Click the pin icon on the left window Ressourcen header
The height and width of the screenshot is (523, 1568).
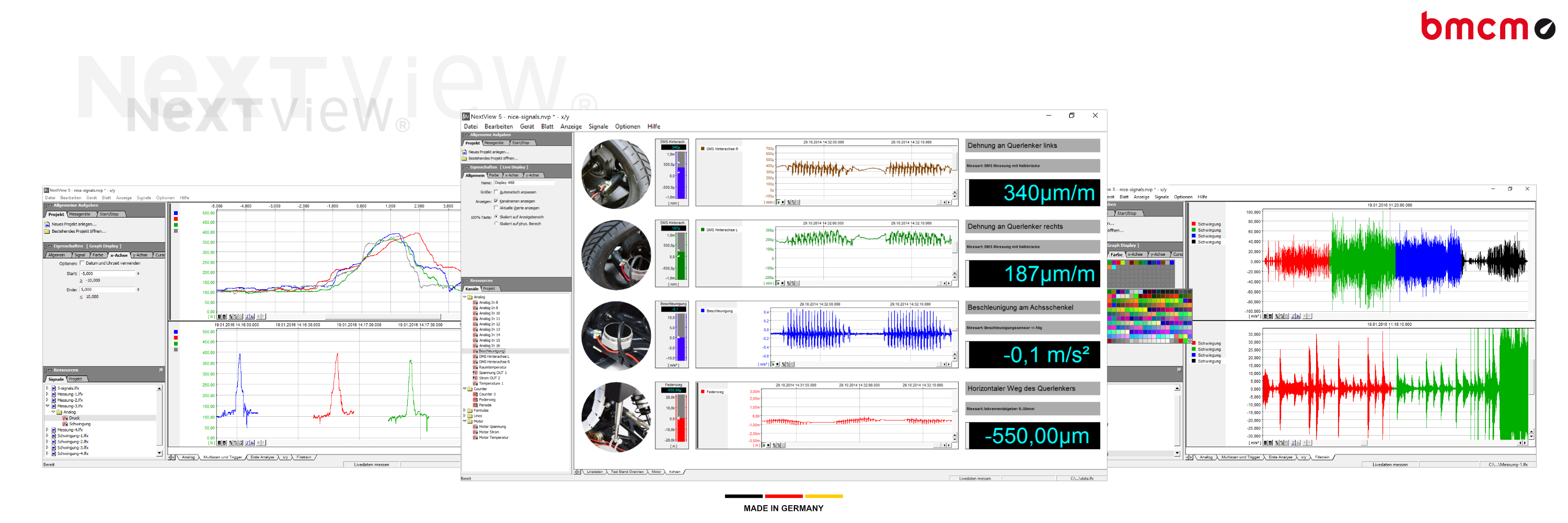click(x=162, y=370)
